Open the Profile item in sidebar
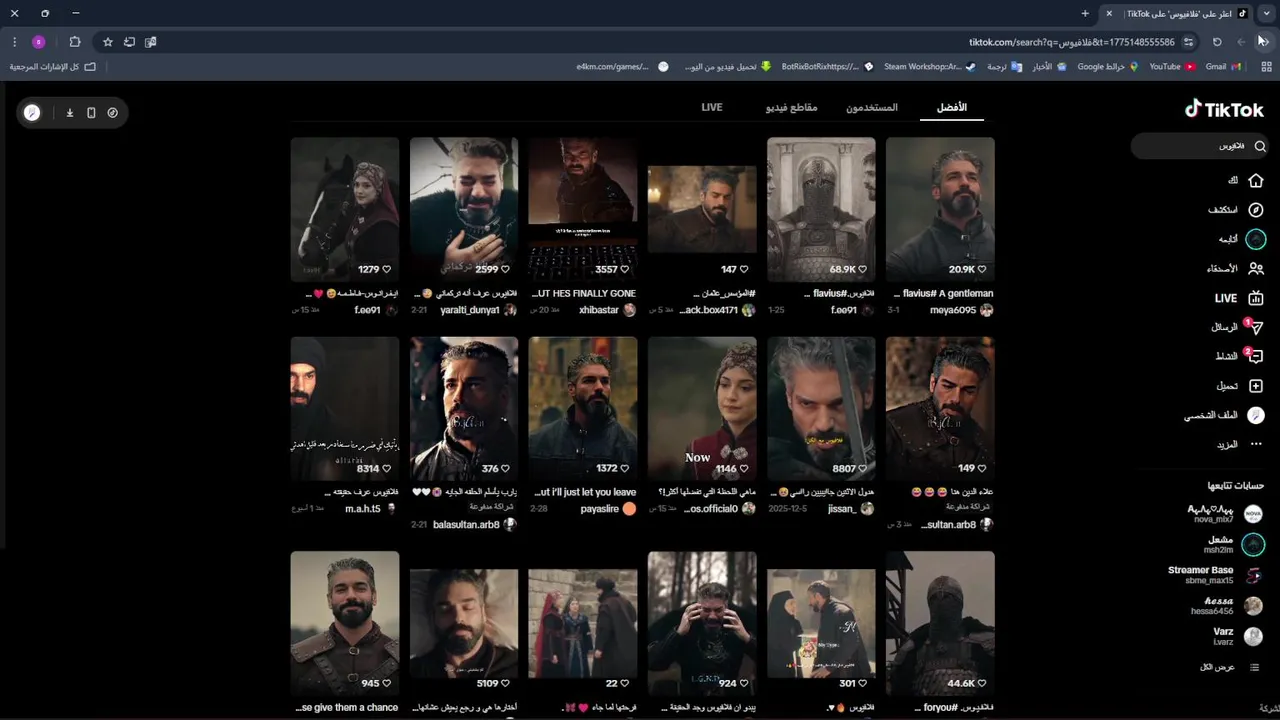The height and width of the screenshot is (720, 1280). pyautogui.click(x=1224, y=415)
